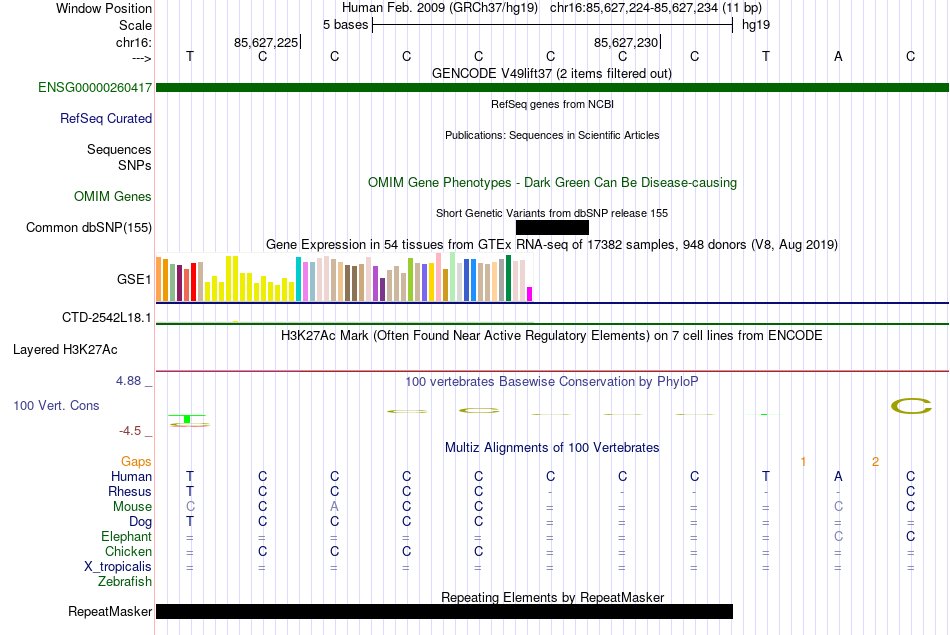Select the Sequences SNPs track label
The height and width of the screenshot is (635, 950).
tap(119, 157)
